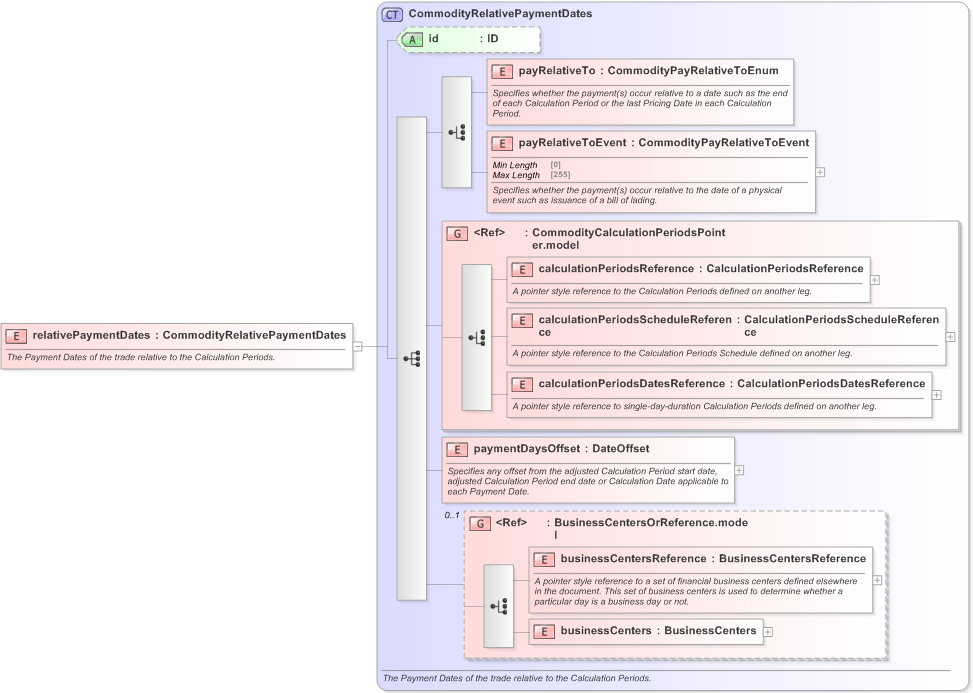Select the paymentDaysOffset element name
Screen dimensions: 973x693
pyautogui.click(x=526, y=449)
